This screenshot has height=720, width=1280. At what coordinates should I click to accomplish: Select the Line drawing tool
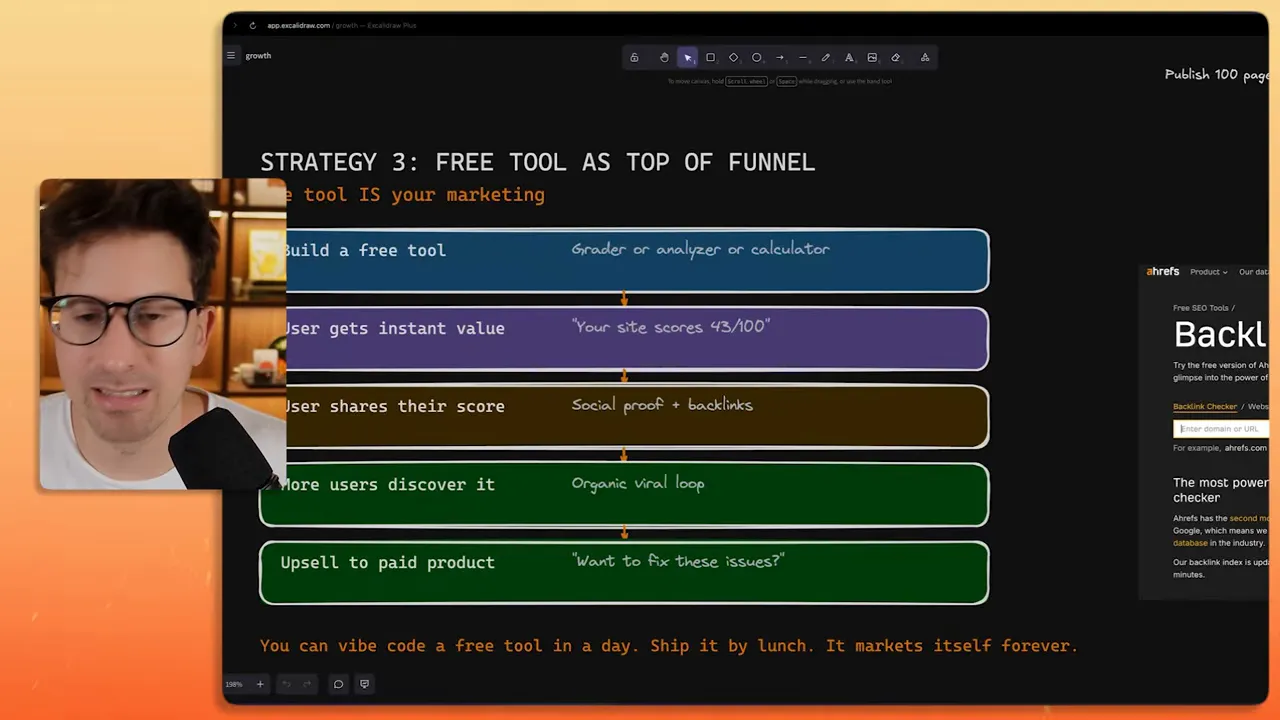click(803, 58)
